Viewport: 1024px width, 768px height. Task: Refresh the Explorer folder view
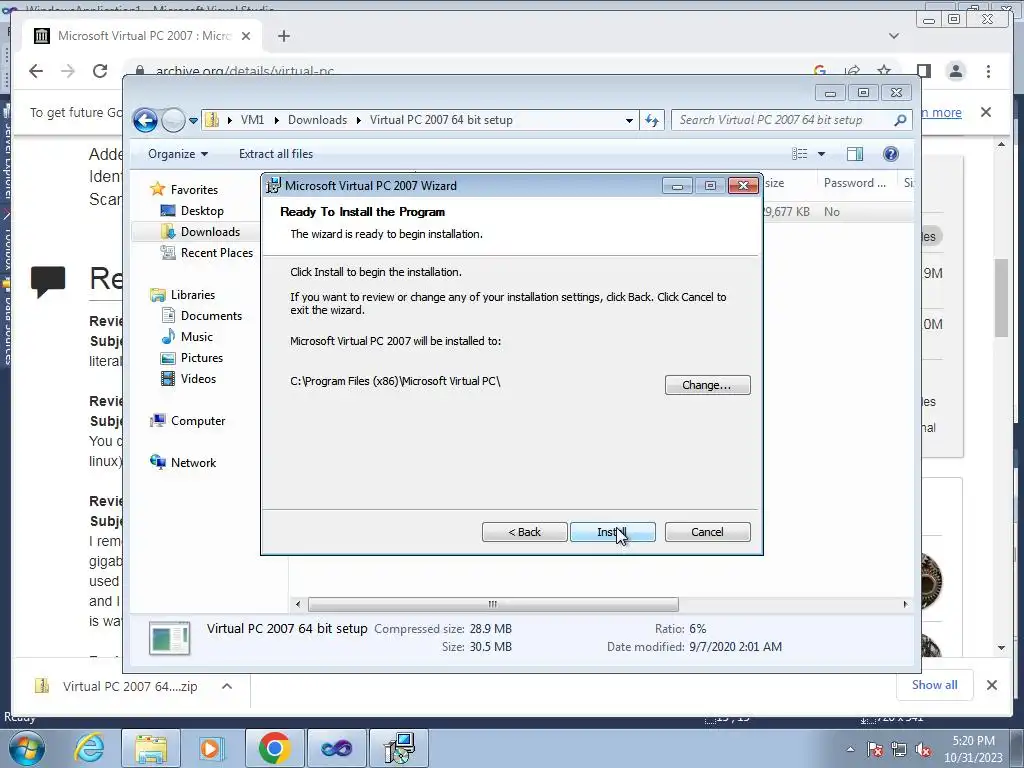(652, 120)
